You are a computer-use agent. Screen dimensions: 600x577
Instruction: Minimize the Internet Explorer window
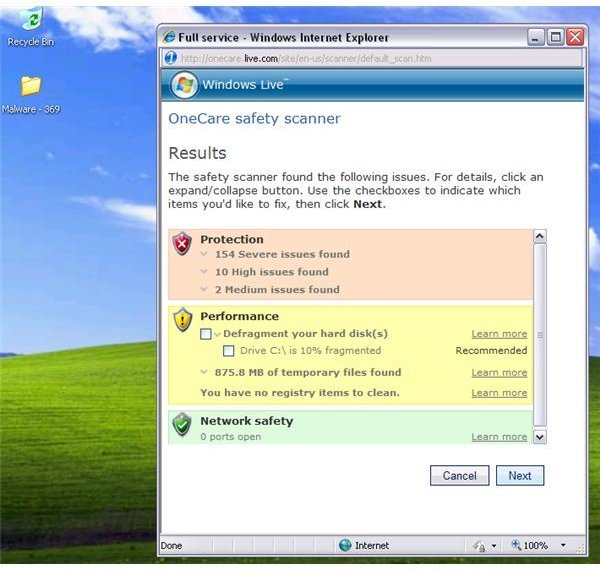coord(536,37)
